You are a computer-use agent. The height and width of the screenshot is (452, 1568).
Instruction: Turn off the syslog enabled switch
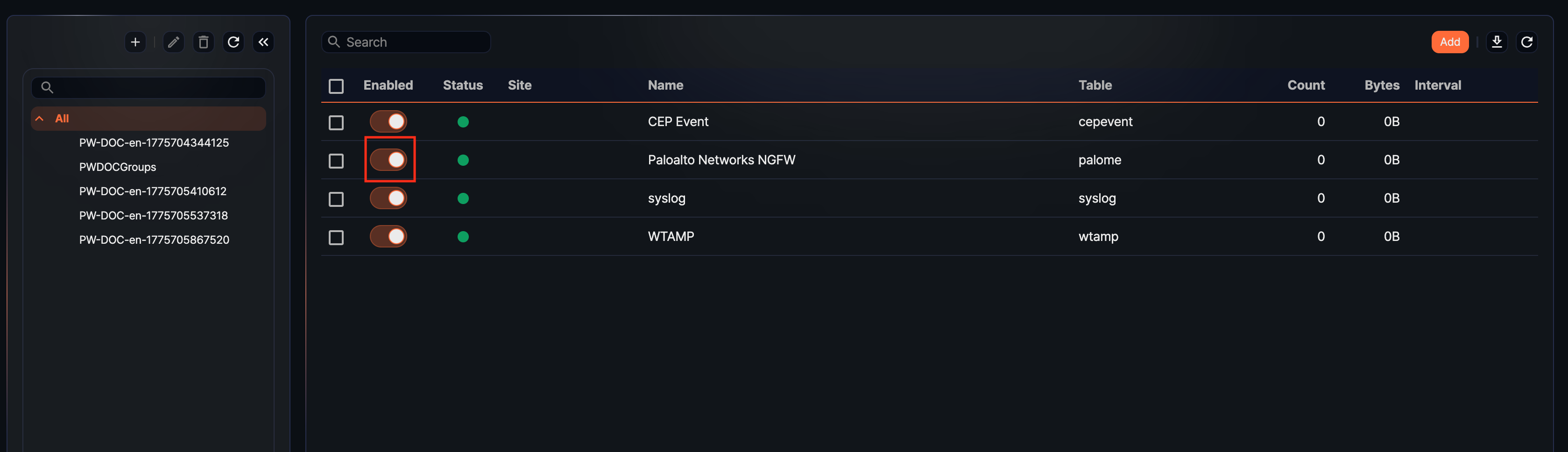(389, 198)
